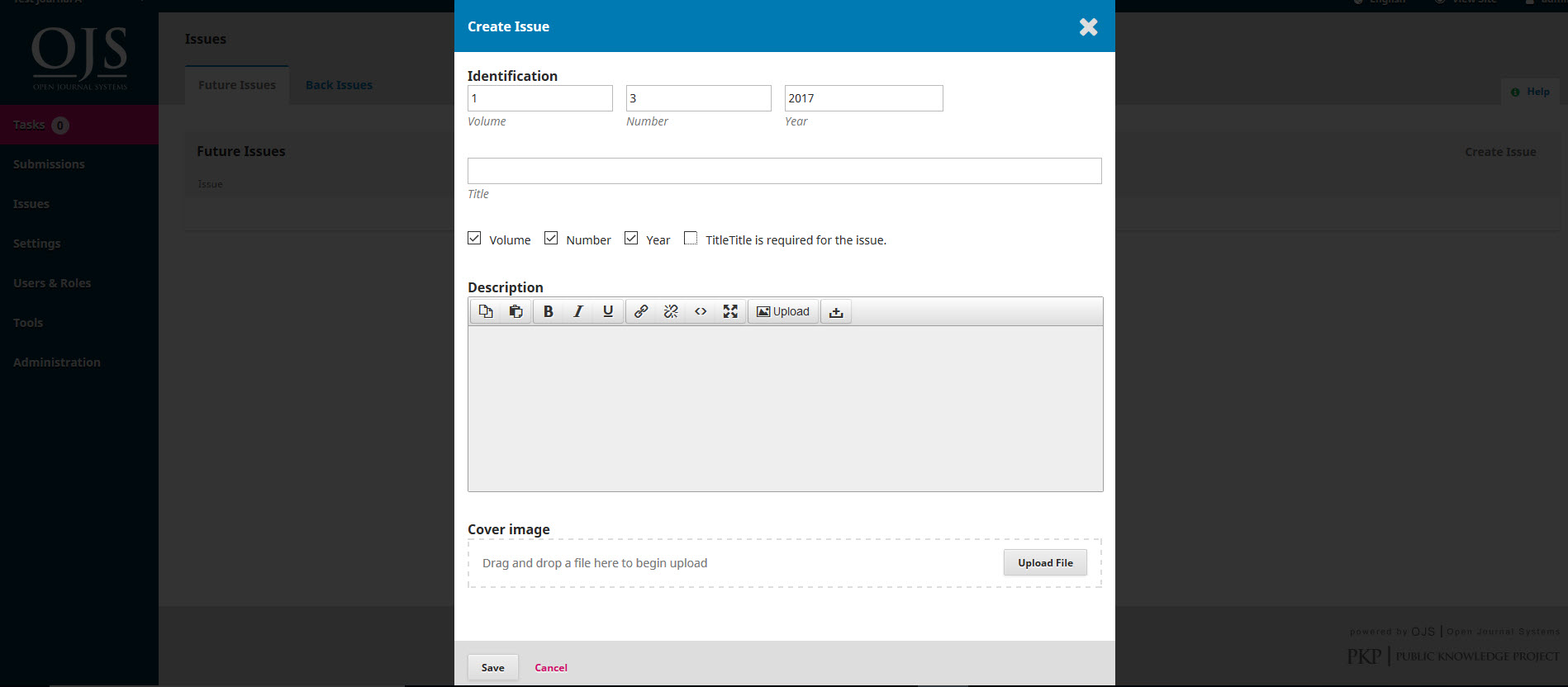Click the PKP Public Knowledge Project logo
This screenshot has width=1568, height=687.
point(1453,656)
